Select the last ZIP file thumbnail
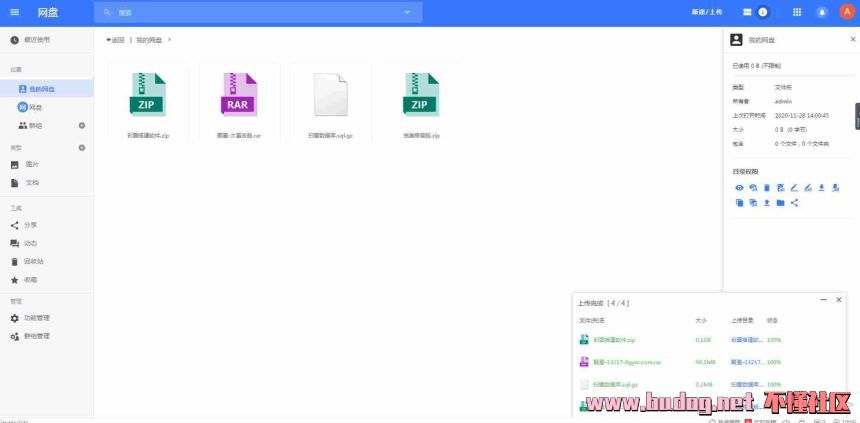The height and width of the screenshot is (423, 860). pyautogui.click(x=421, y=94)
